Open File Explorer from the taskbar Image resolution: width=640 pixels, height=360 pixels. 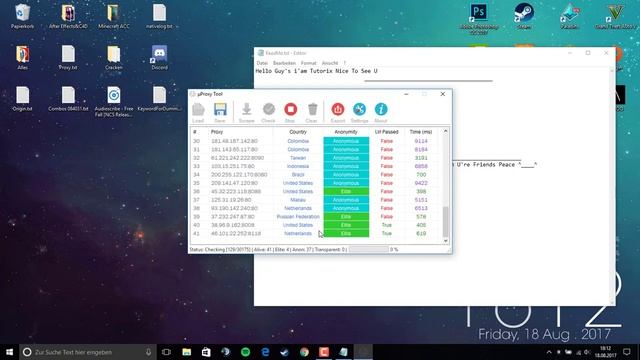(187, 352)
